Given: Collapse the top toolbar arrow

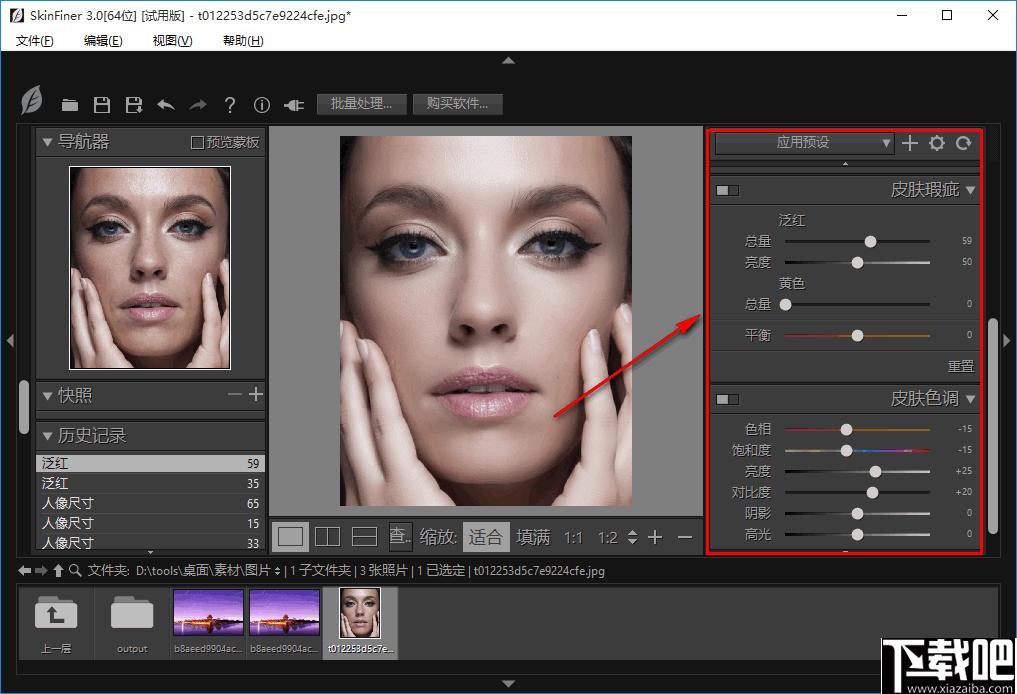Looking at the screenshot, I should click(x=508, y=60).
